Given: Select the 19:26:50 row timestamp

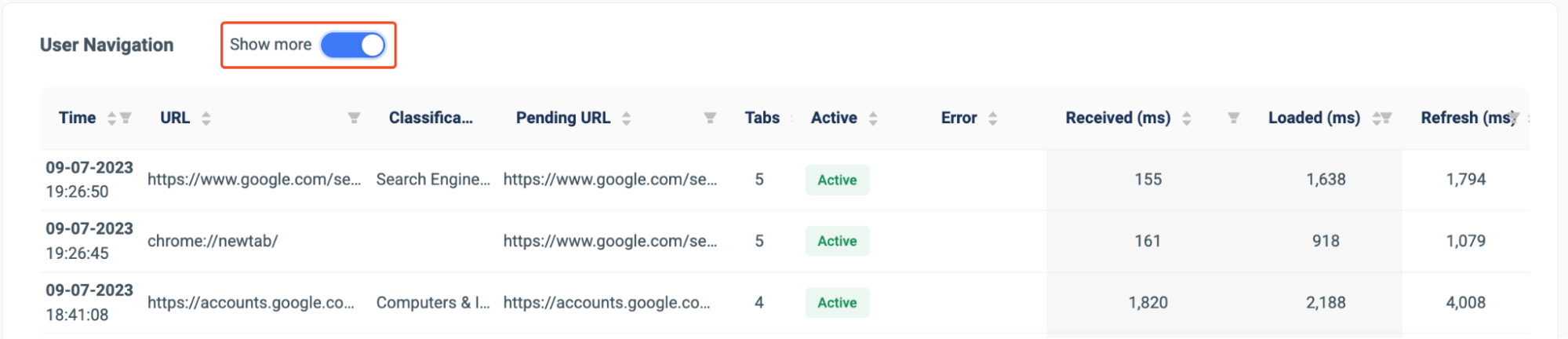Looking at the screenshot, I should 77,191.
